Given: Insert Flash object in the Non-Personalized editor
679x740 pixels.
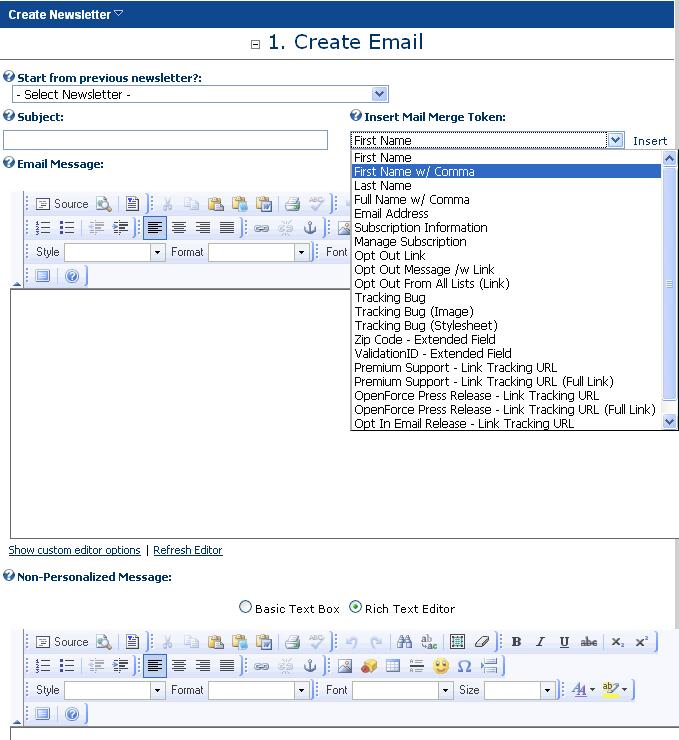Looking at the screenshot, I should click(x=369, y=666).
